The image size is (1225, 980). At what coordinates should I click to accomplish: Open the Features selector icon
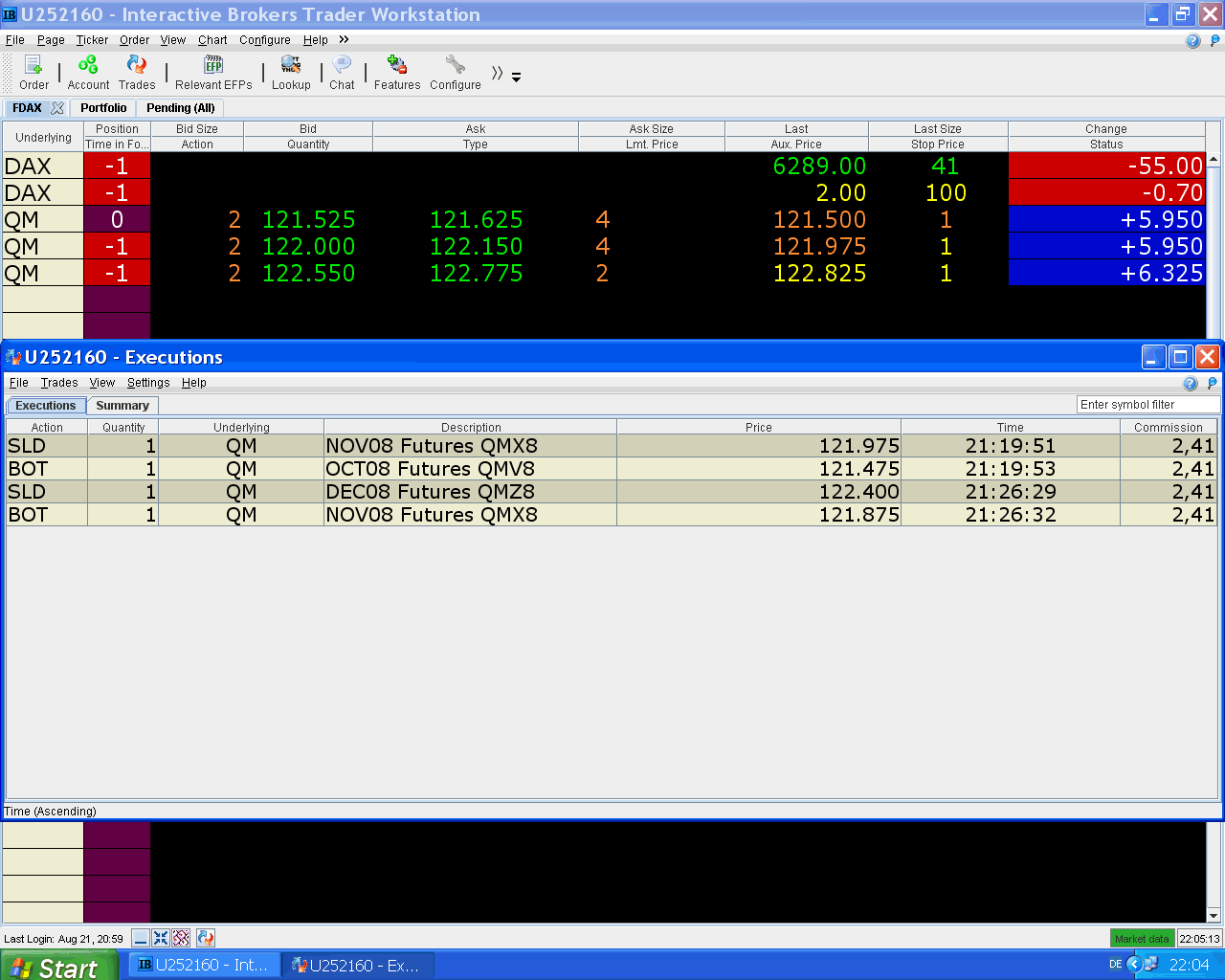(x=397, y=73)
